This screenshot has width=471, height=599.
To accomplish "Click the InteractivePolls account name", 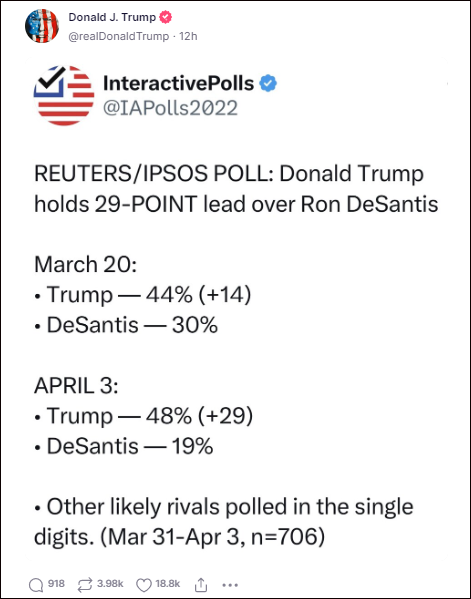I will click(178, 83).
